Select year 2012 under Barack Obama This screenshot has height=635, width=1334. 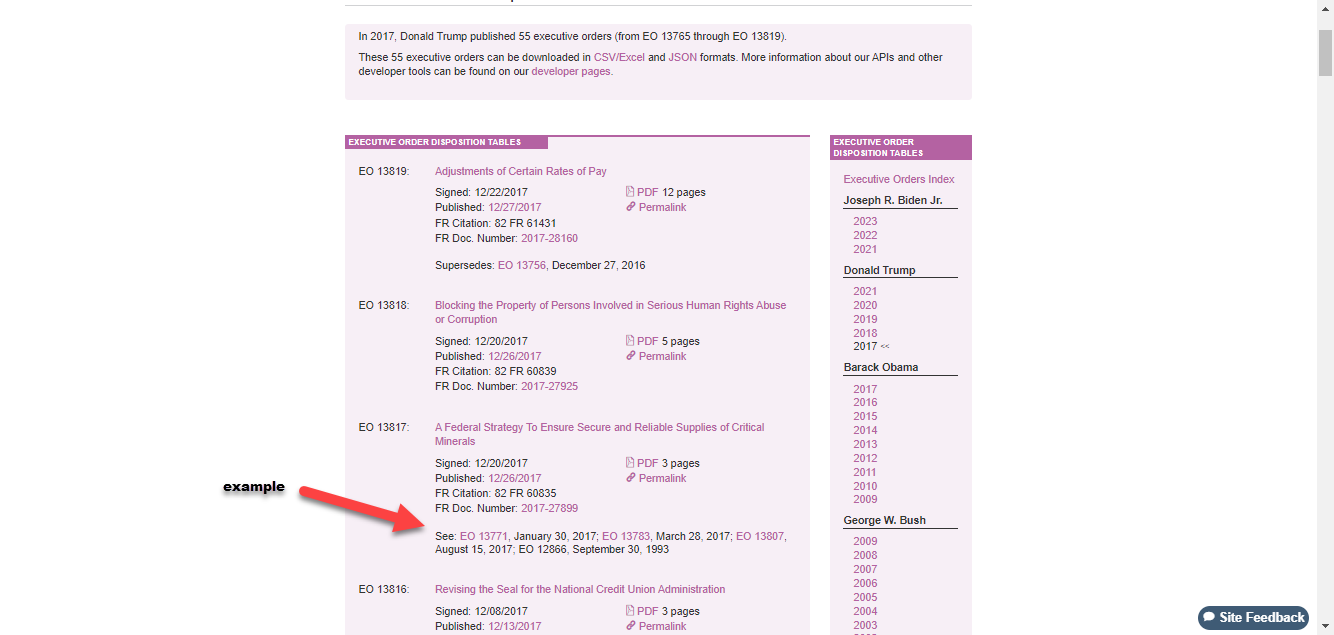tap(865, 458)
